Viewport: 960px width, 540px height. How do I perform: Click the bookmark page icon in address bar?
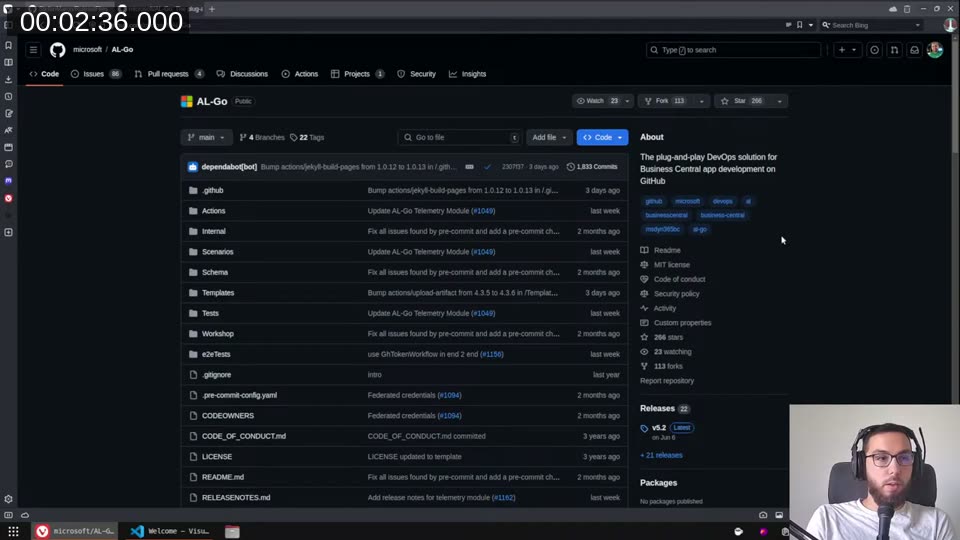tap(800, 25)
